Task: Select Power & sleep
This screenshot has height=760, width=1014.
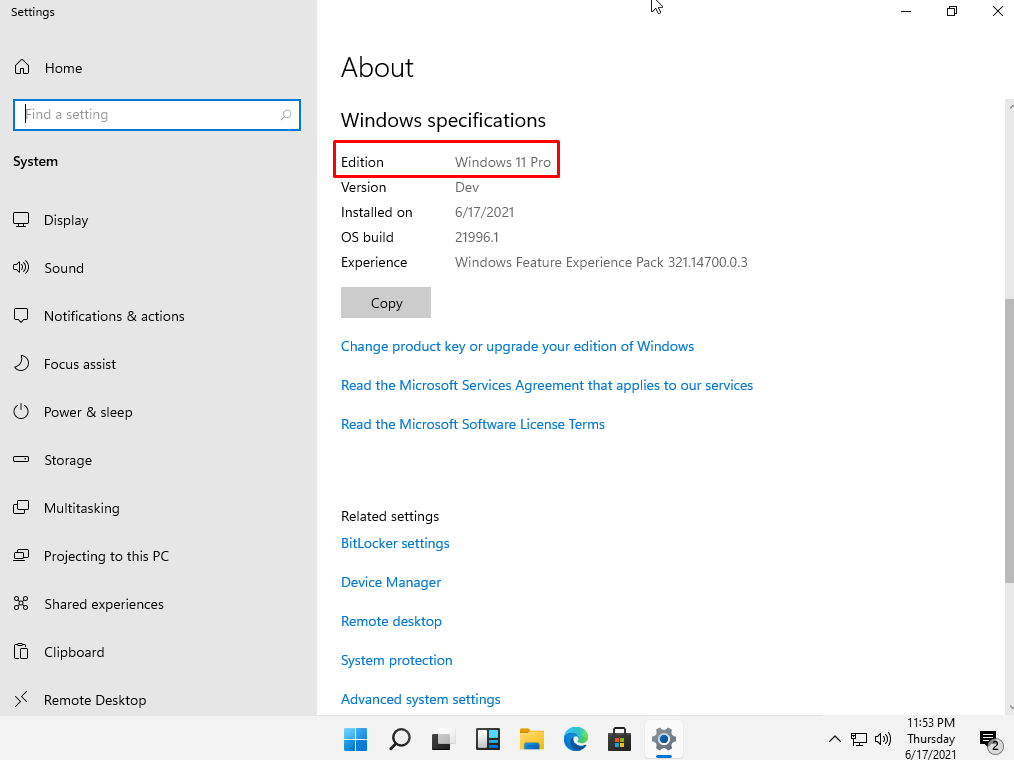Action: 88,411
